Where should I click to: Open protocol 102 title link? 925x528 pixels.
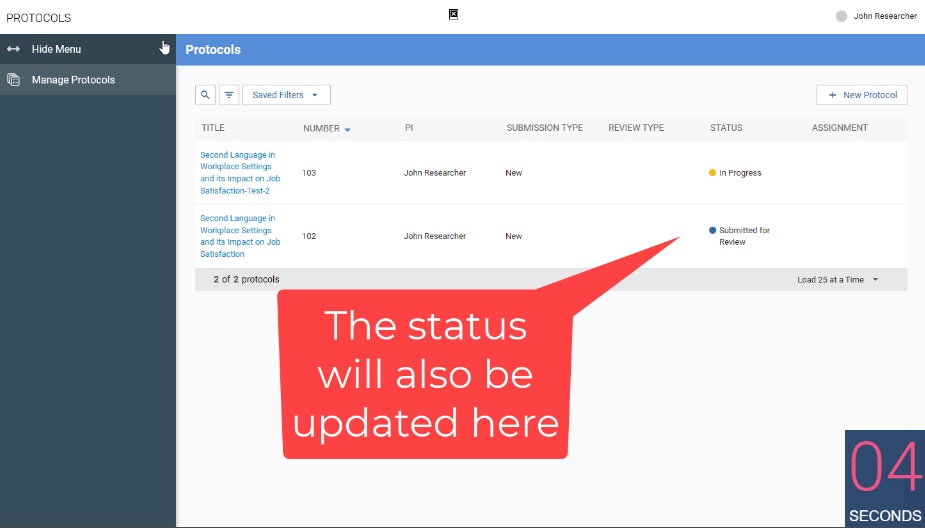pyautogui.click(x=240, y=236)
